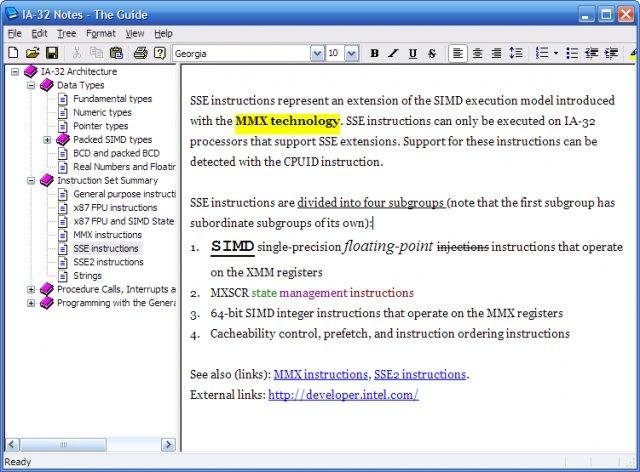The image size is (640, 472).
Task: Click the Programming with the General book icon
Action: (47, 303)
